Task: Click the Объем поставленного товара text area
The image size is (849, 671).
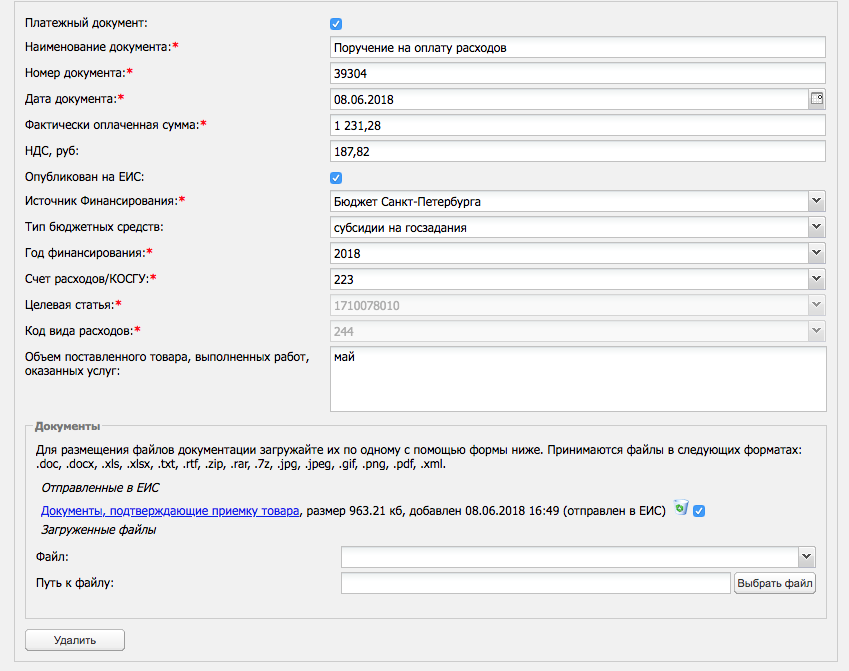Action: point(577,378)
